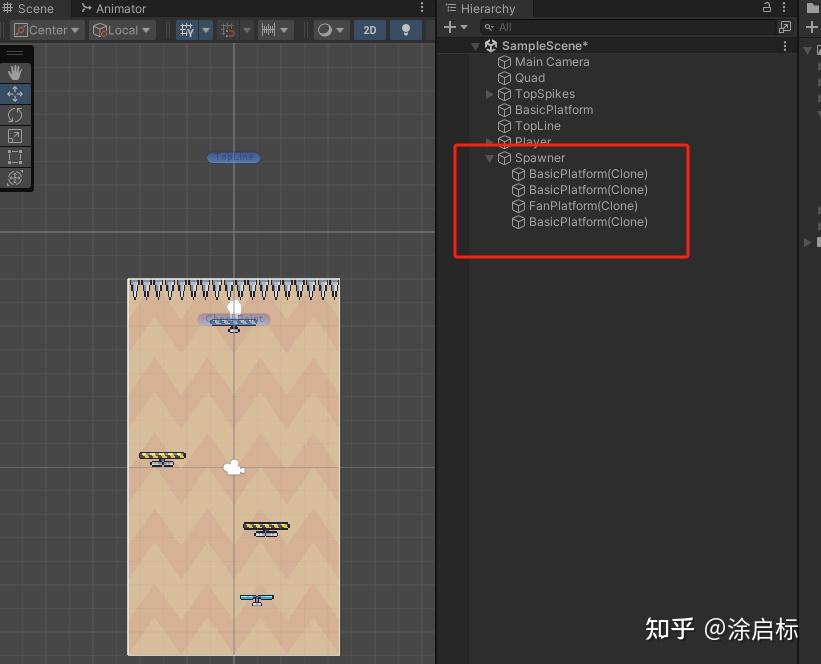
Task: Select FanPlatform(Clone) in Hierarchy
Action: tap(583, 206)
